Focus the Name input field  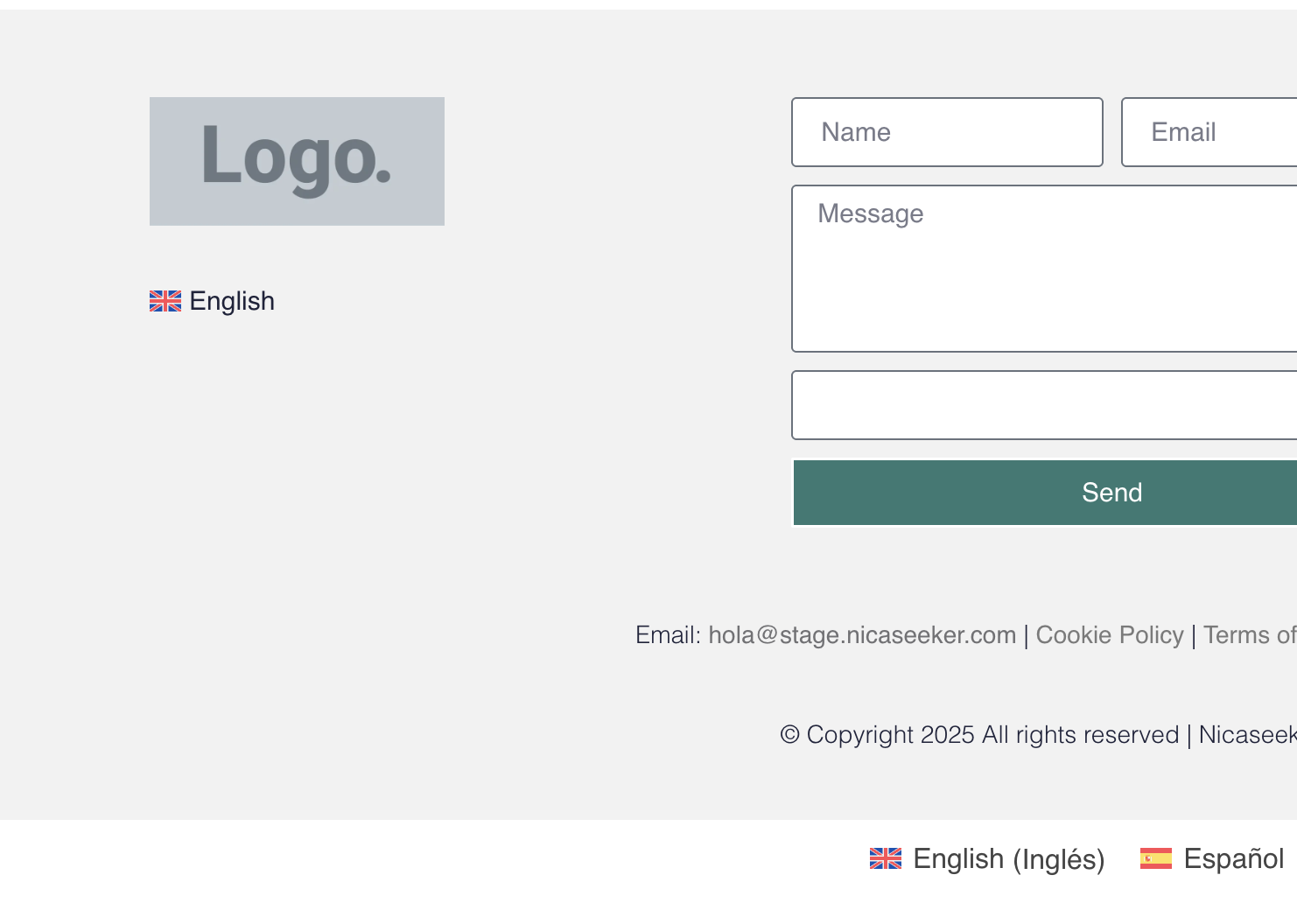947,132
